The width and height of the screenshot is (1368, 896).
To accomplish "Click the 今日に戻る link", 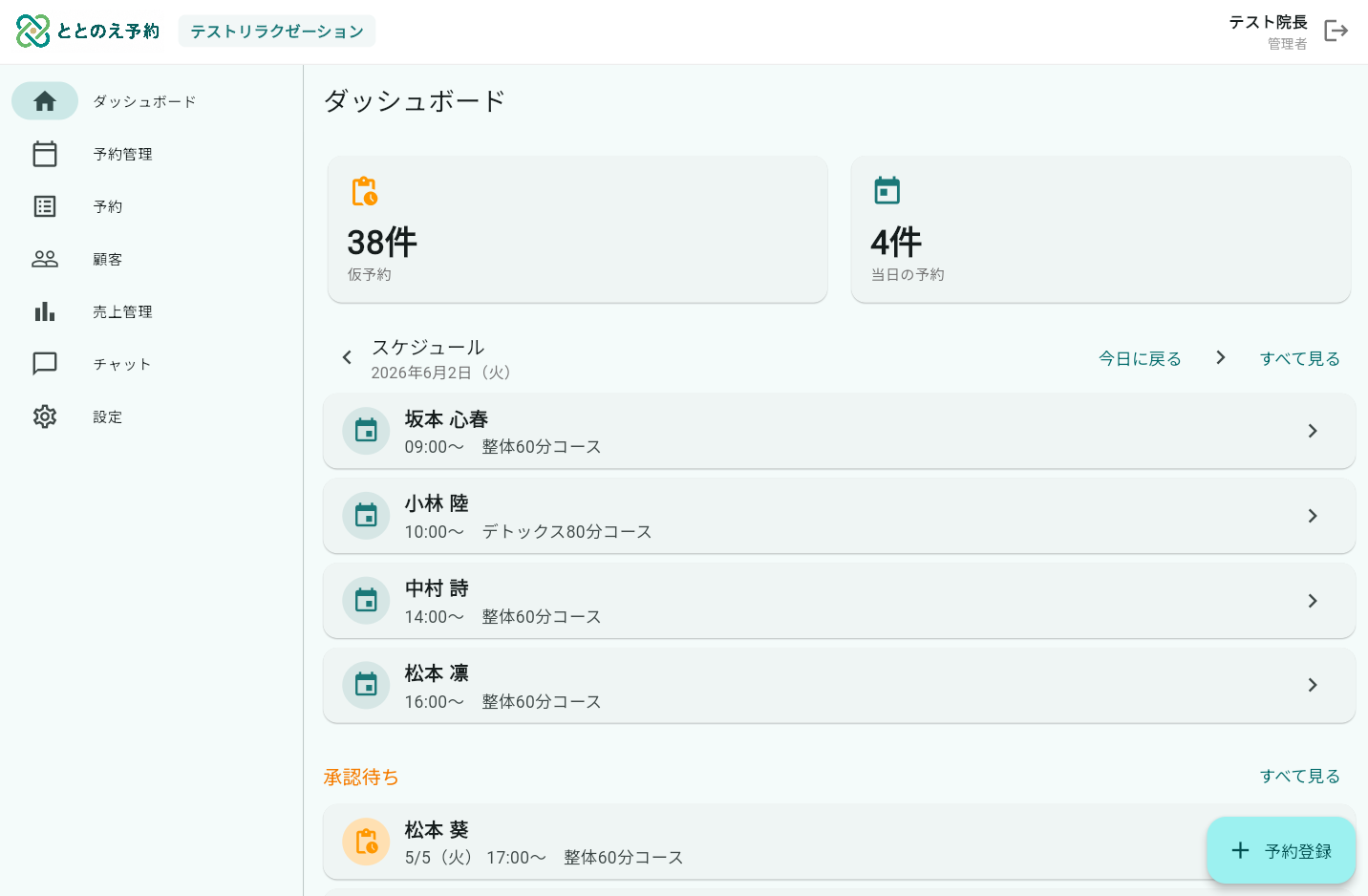I will point(1140,358).
